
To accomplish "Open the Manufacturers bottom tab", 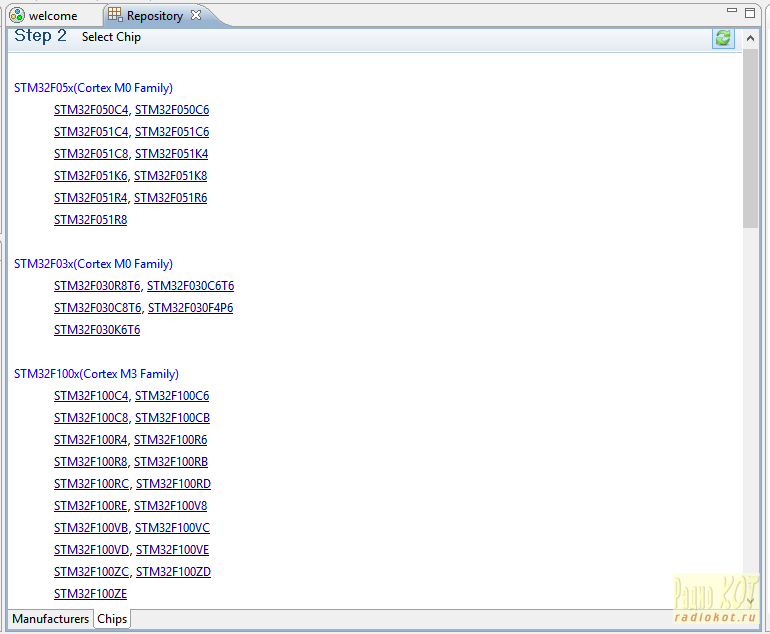I will [50, 619].
